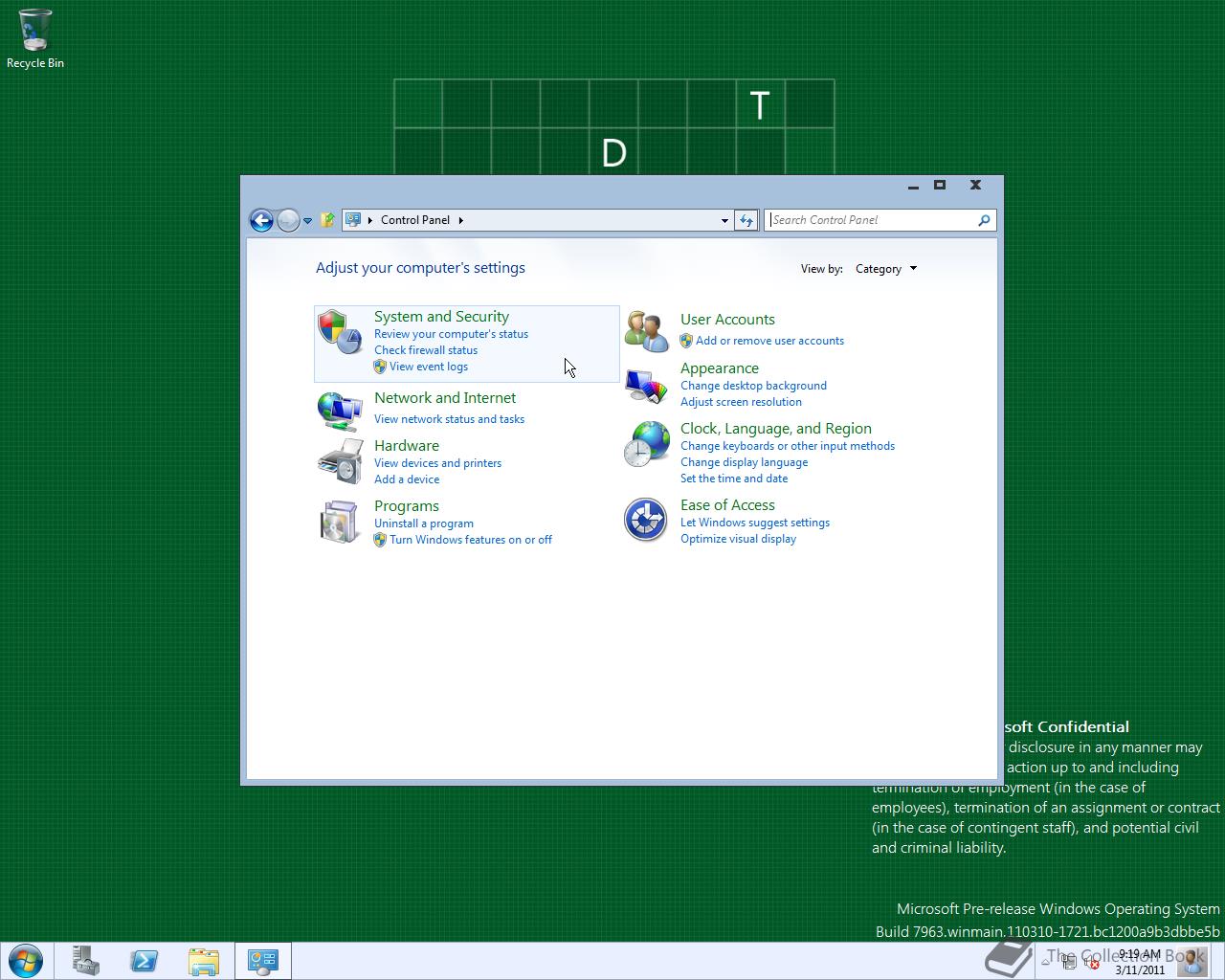This screenshot has height=980, width=1225.
Task: Click Check firewall status link
Action: [426, 350]
